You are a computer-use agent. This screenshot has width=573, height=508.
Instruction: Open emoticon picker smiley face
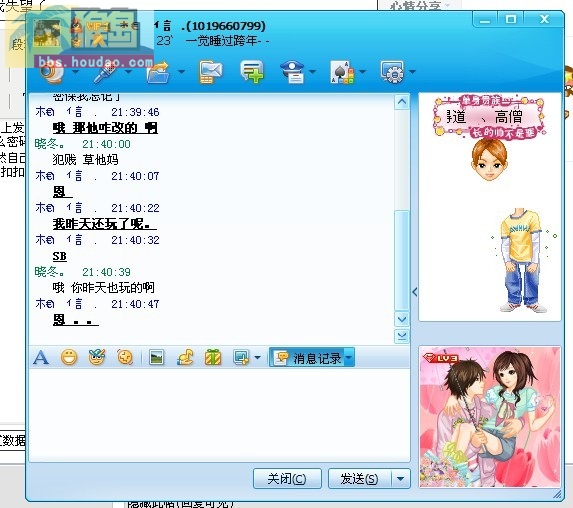[69, 357]
